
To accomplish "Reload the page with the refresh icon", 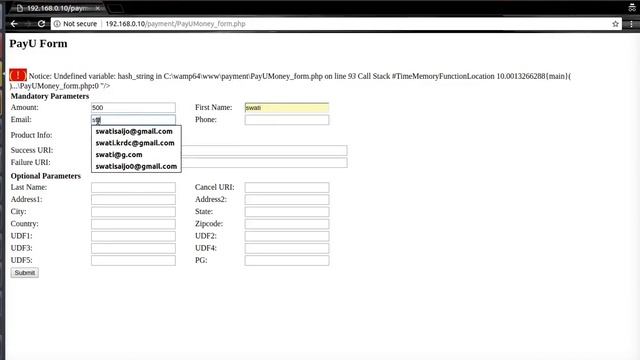I will [x=41, y=24].
